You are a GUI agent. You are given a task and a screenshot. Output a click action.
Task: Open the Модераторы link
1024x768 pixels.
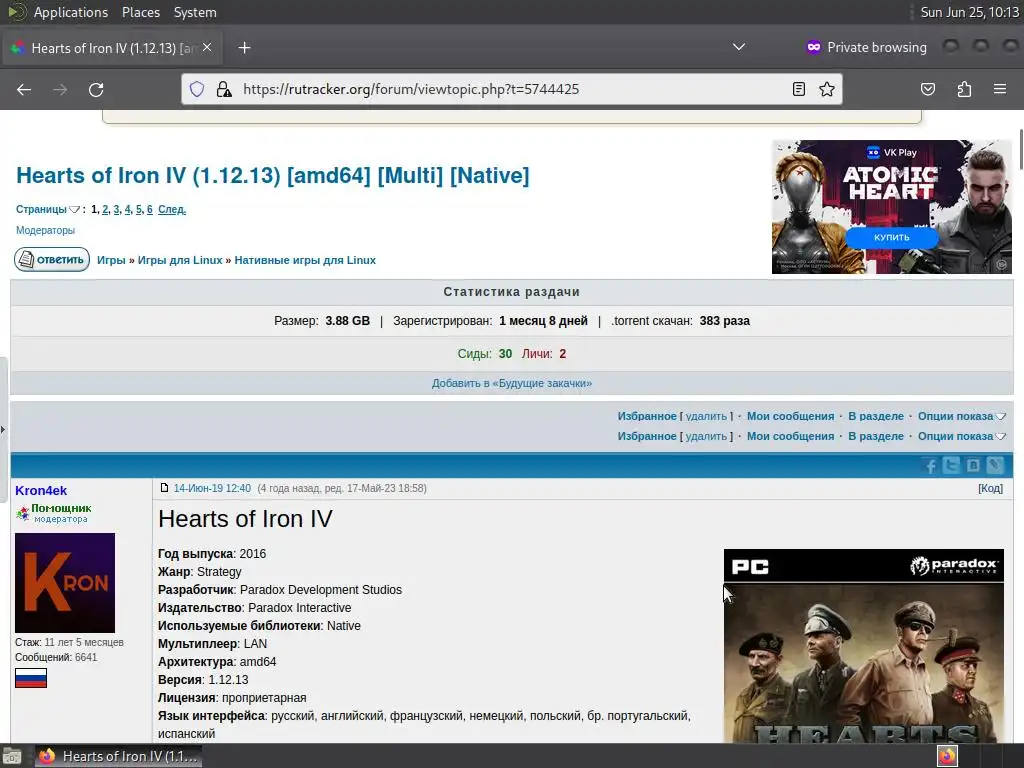[45, 230]
